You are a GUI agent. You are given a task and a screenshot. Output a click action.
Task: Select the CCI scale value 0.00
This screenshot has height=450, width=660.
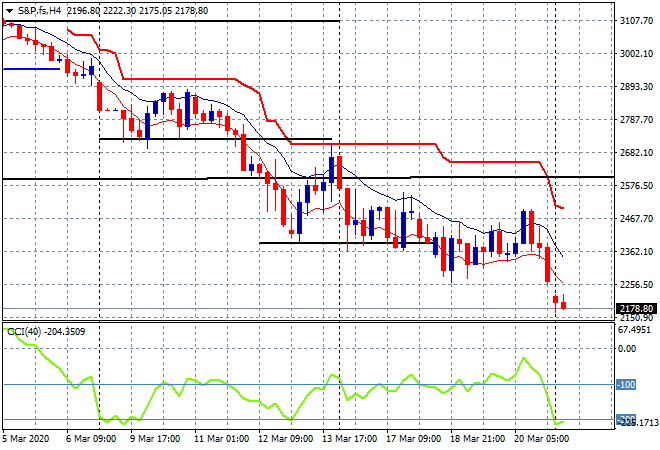[x=627, y=349]
